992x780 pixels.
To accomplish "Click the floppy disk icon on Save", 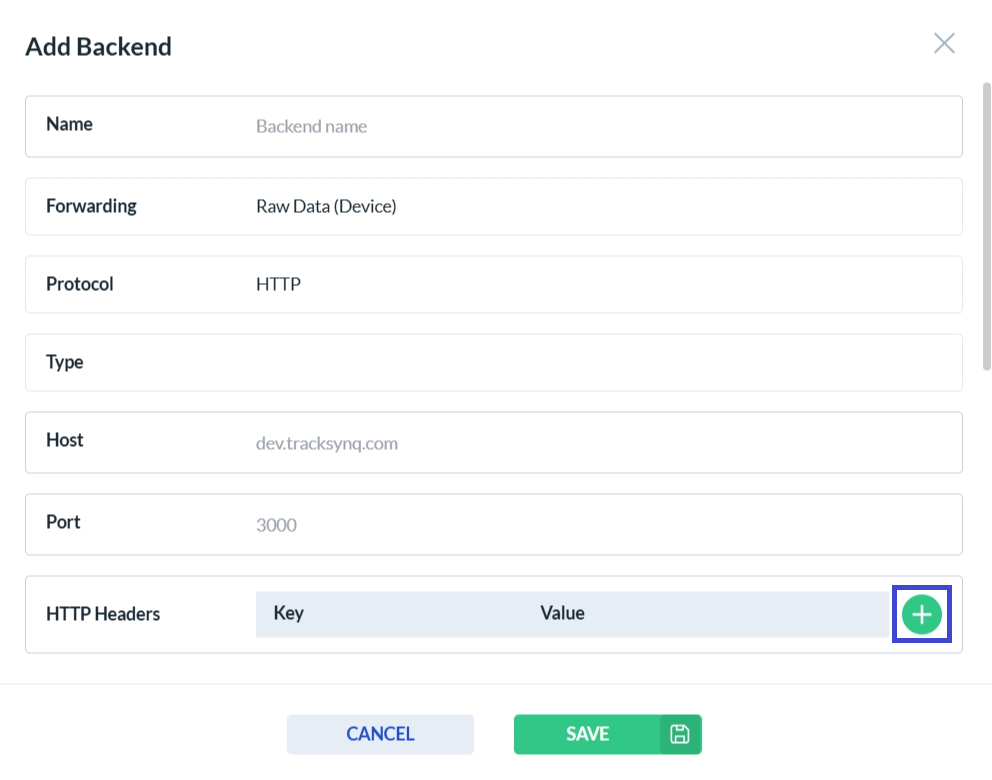I will pyautogui.click(x=680, y=734).
